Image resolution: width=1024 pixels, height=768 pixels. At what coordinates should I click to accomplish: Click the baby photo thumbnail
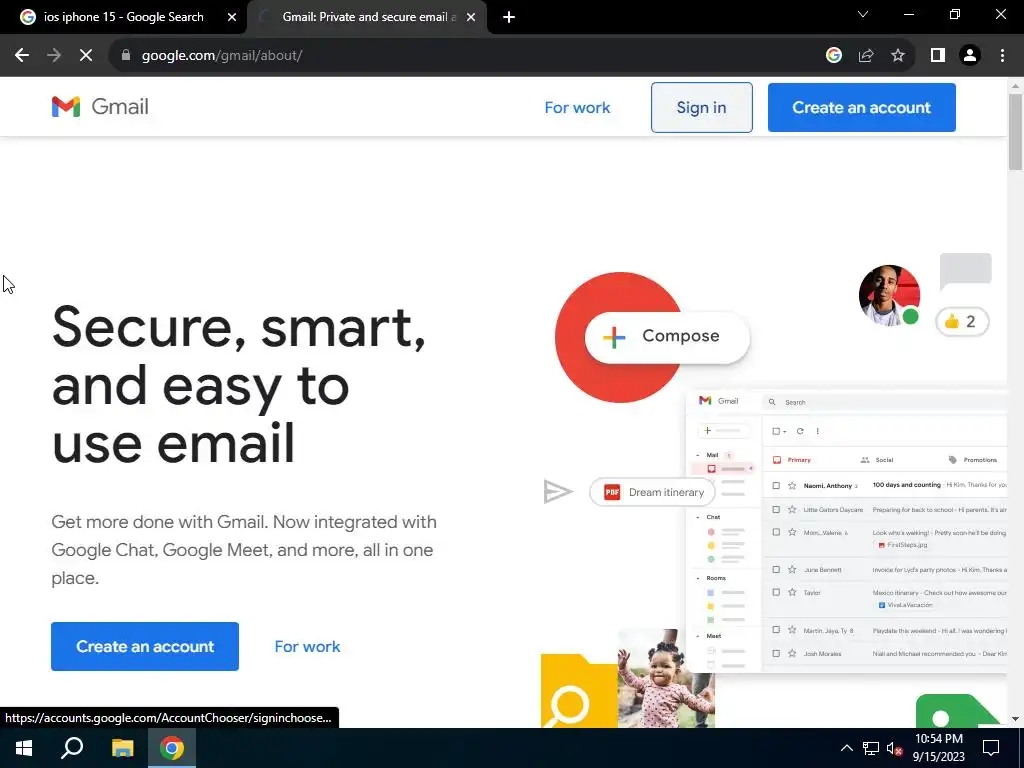coord(666,679)
